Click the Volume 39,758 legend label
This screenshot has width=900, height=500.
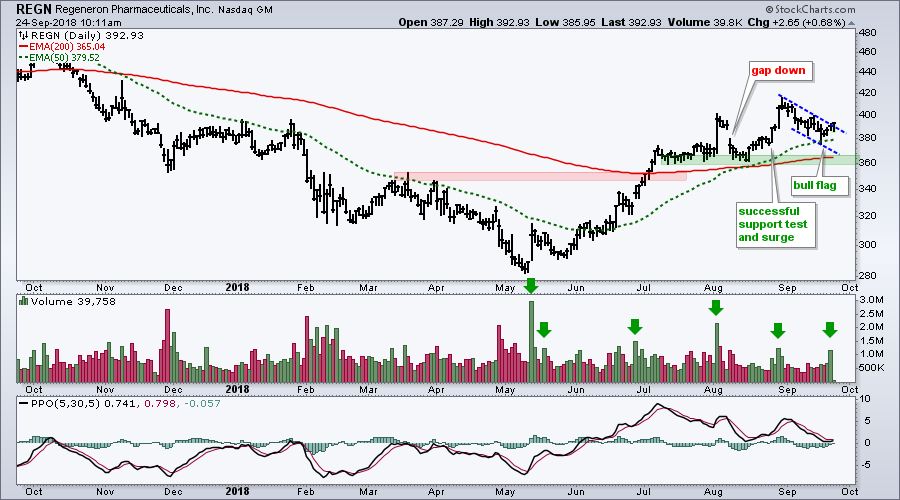[73, 301]
